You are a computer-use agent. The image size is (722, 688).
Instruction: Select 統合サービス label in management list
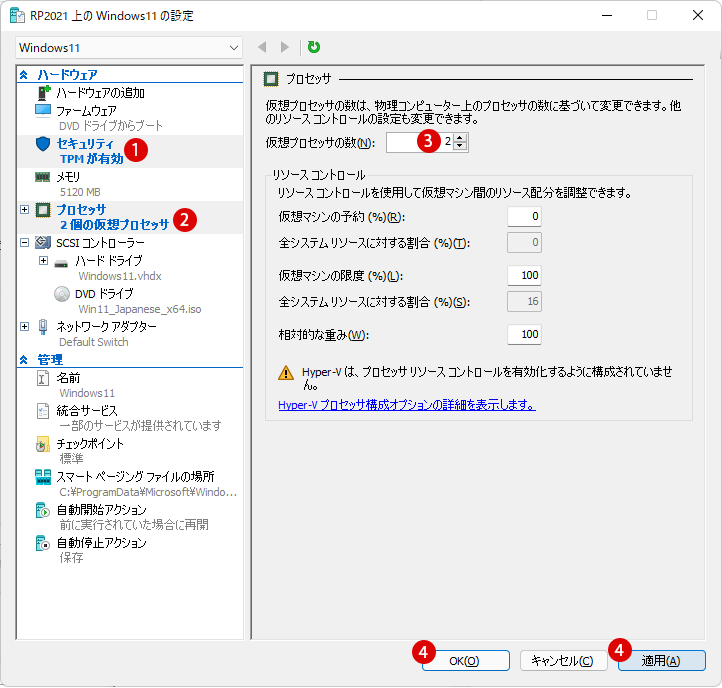(x=87, y=411)
